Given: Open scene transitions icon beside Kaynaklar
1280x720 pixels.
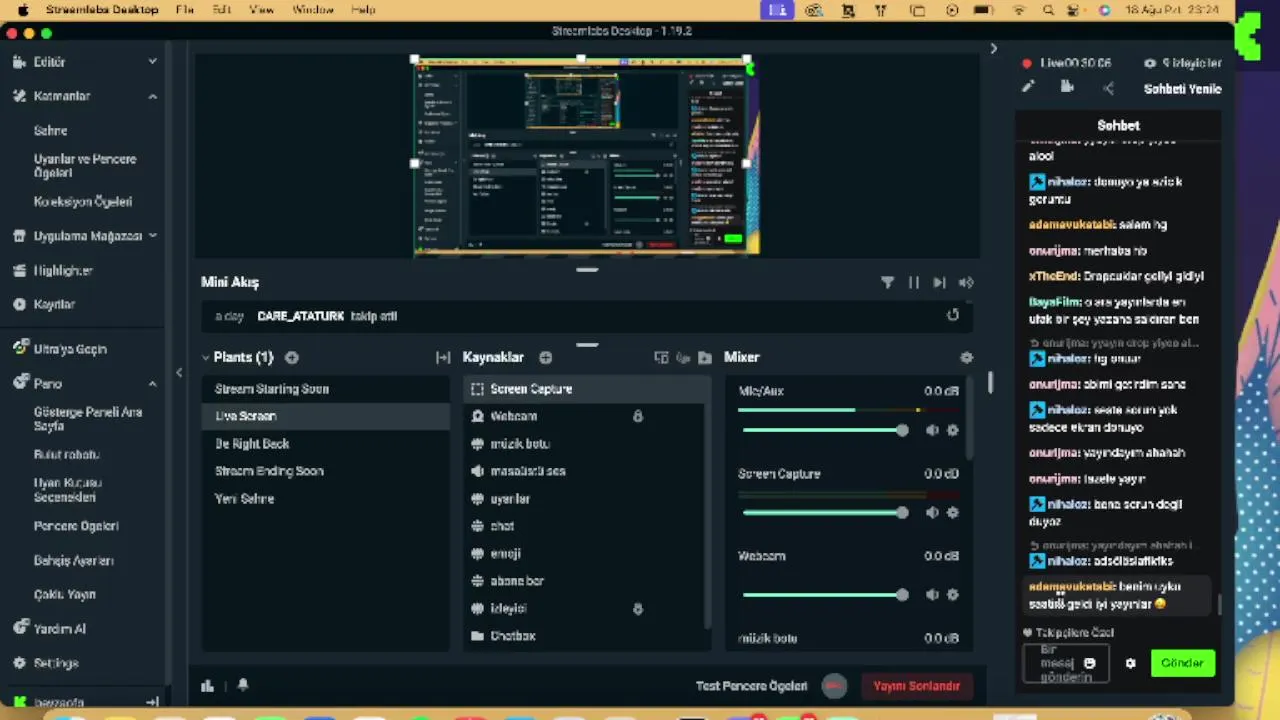Looking at the screenshot, I should pos(443,357).
